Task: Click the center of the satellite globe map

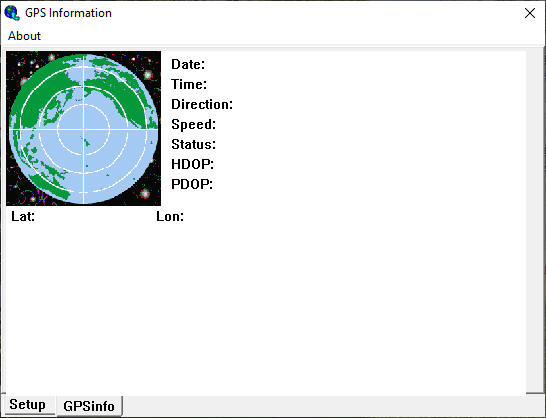Action: click(84, 129)
